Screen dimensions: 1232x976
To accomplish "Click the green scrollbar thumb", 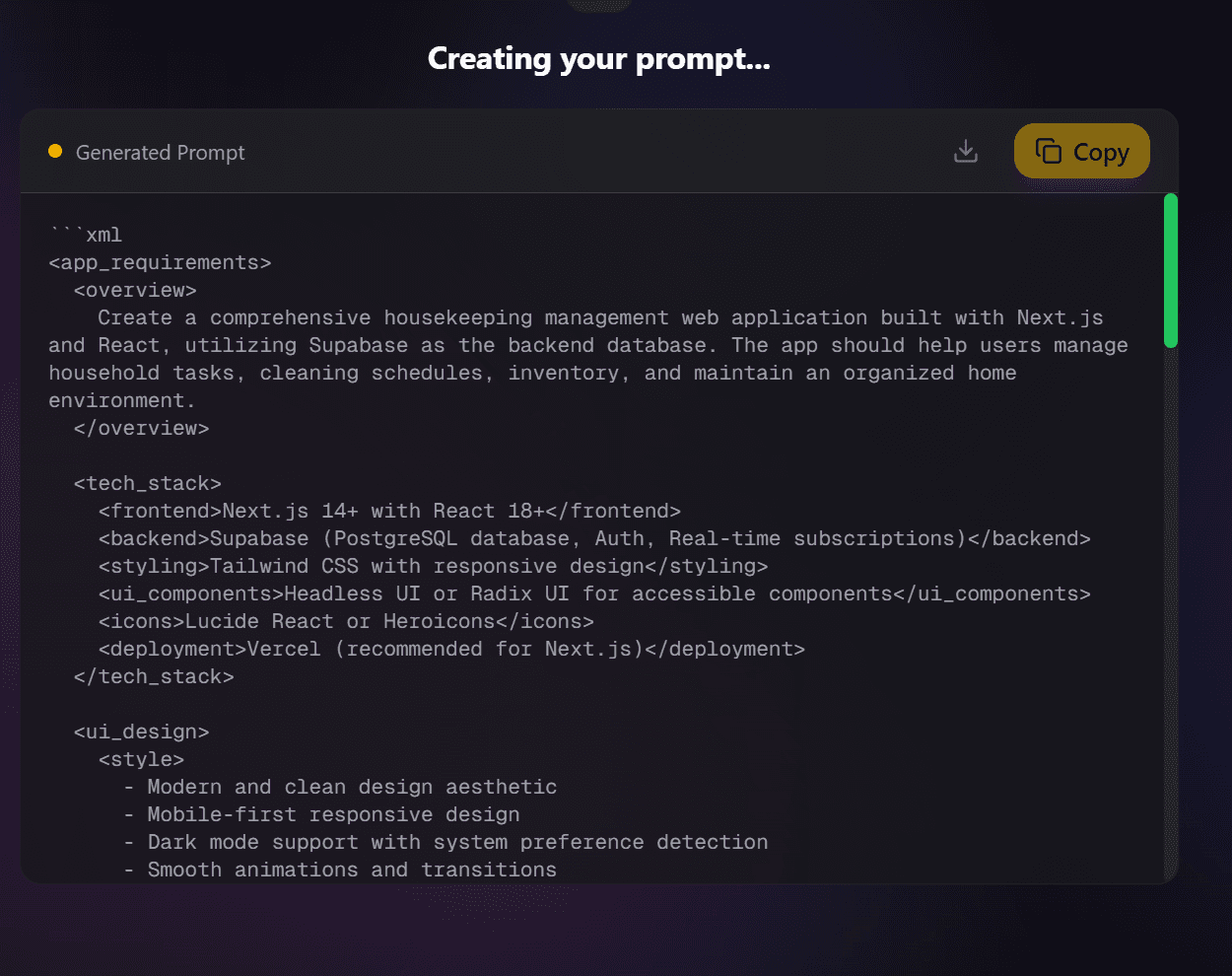I will point(1171,270).
